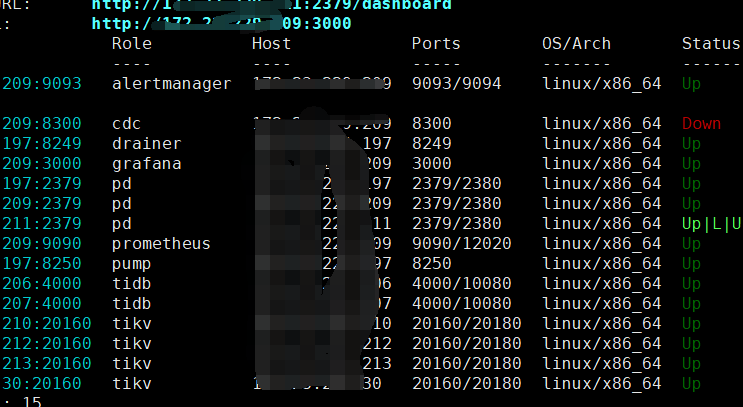Click the ID cell 213:20160

pos(46,363)
